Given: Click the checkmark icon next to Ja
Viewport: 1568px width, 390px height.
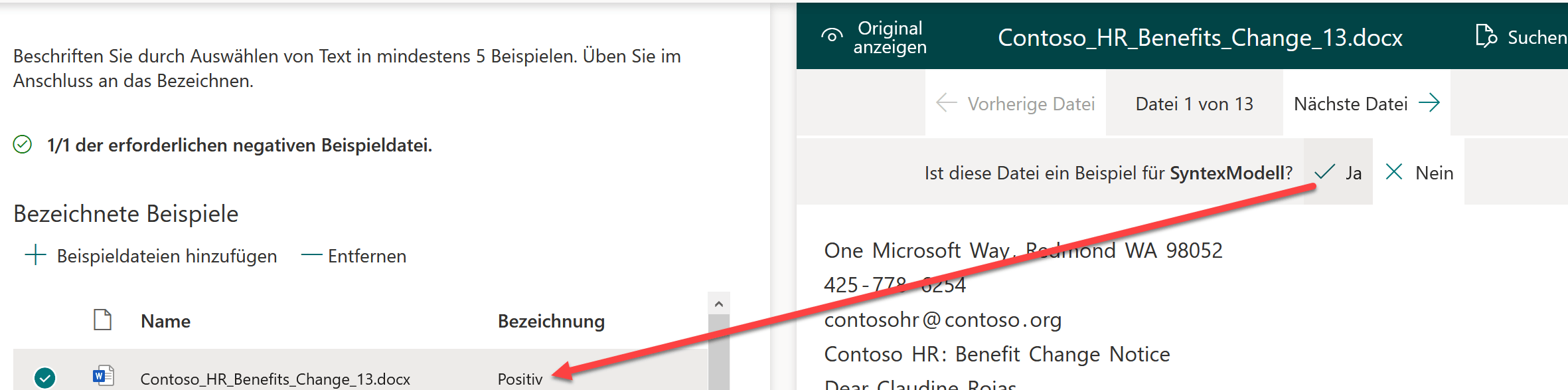Looking at the screenshot, I should pyautogui.click(x=1324, y=172).
